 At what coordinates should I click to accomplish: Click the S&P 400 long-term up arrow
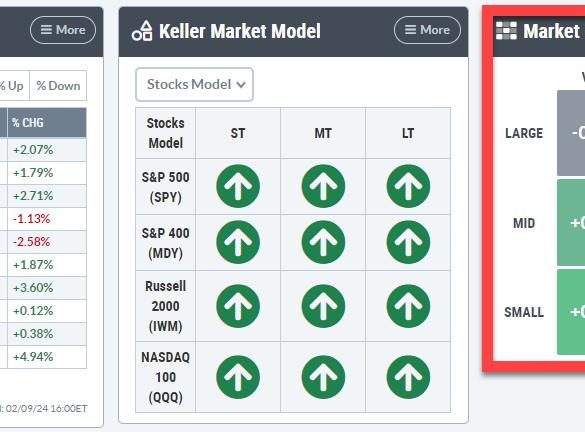(x=408, y=242)
